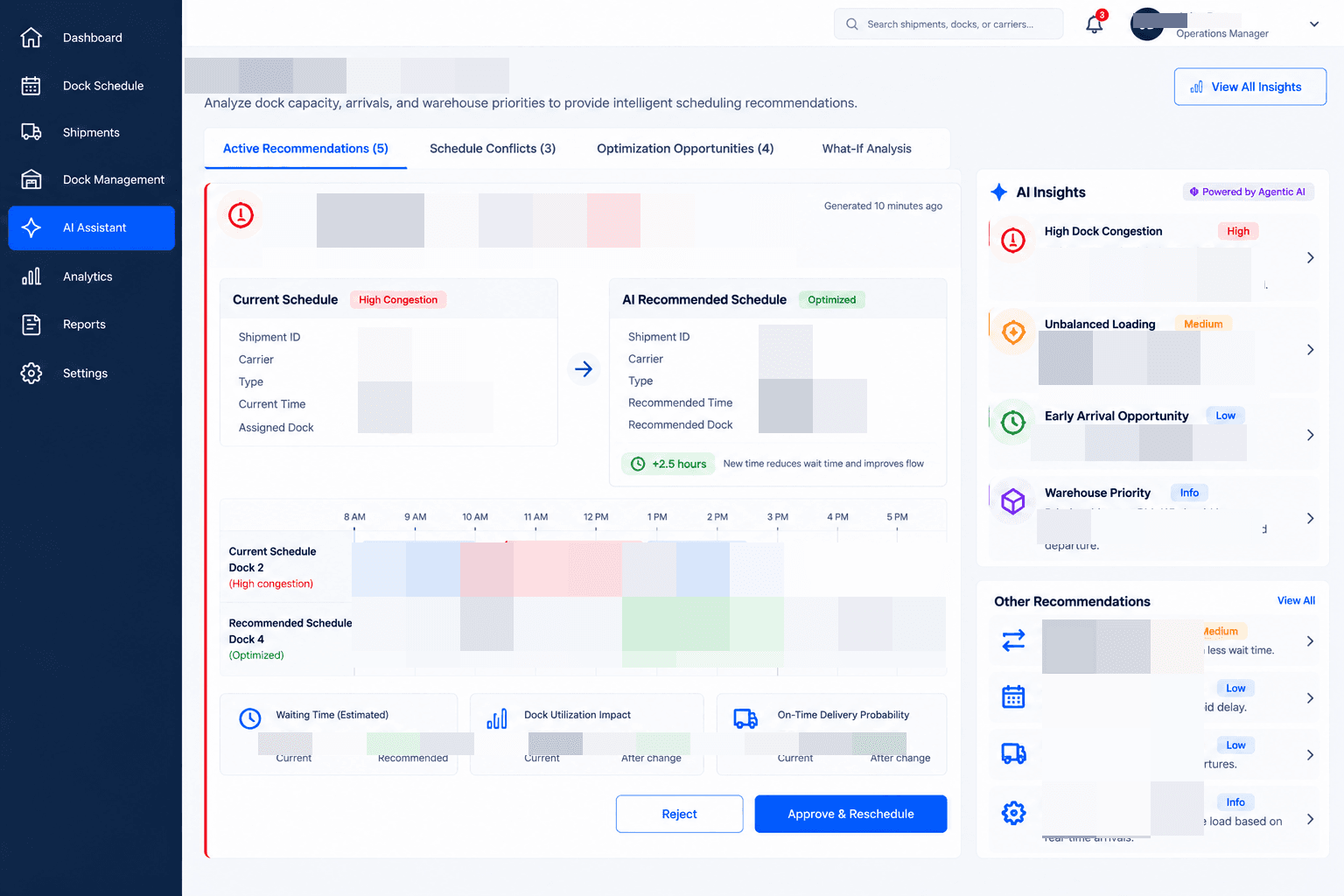The height and width of the screenshot is (896, 1344).
Task: Click the 12 PM timeline marker
Action: 596,517
